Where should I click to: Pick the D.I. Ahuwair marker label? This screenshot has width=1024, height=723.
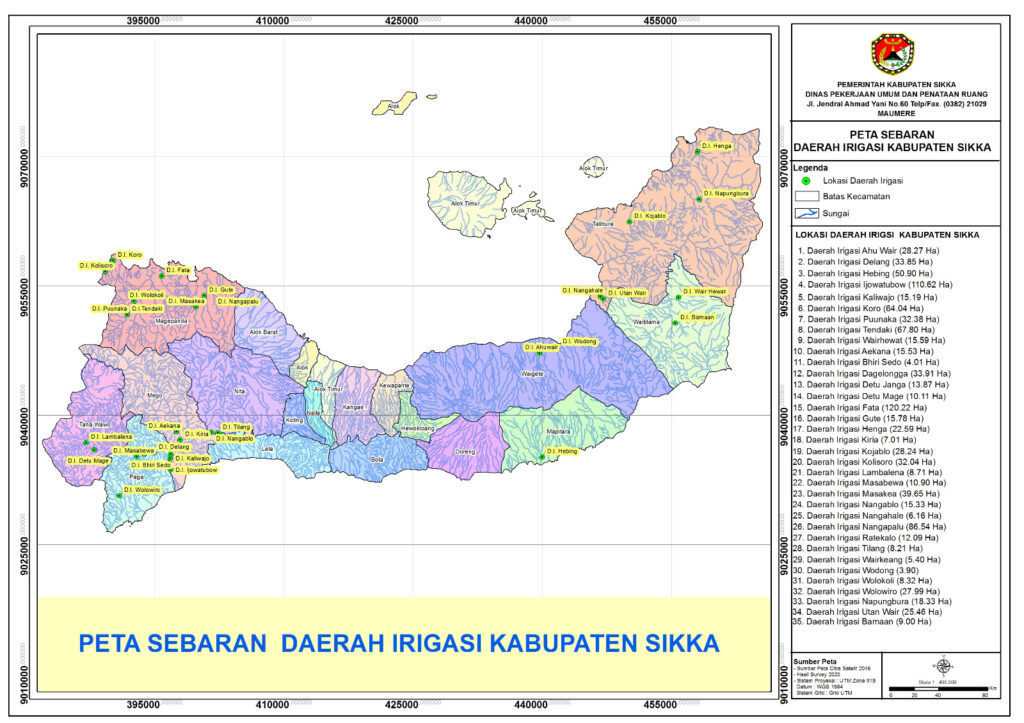point(541,346)
